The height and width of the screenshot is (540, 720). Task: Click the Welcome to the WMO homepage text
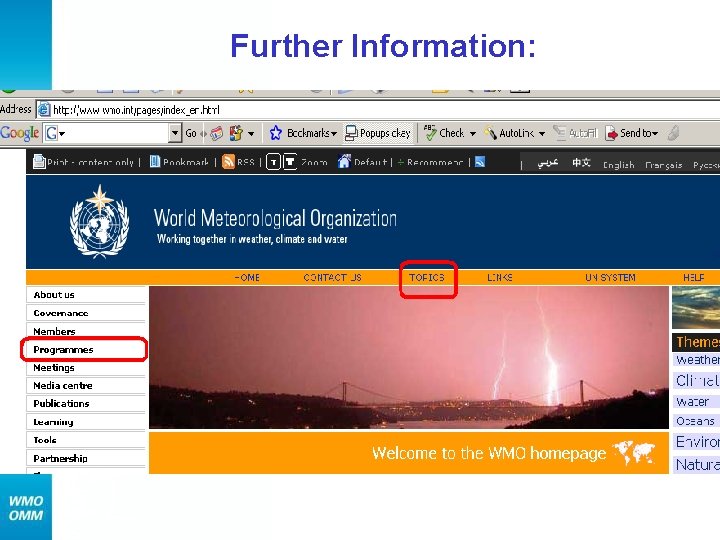pyautogui.click(x=489, y=453)
